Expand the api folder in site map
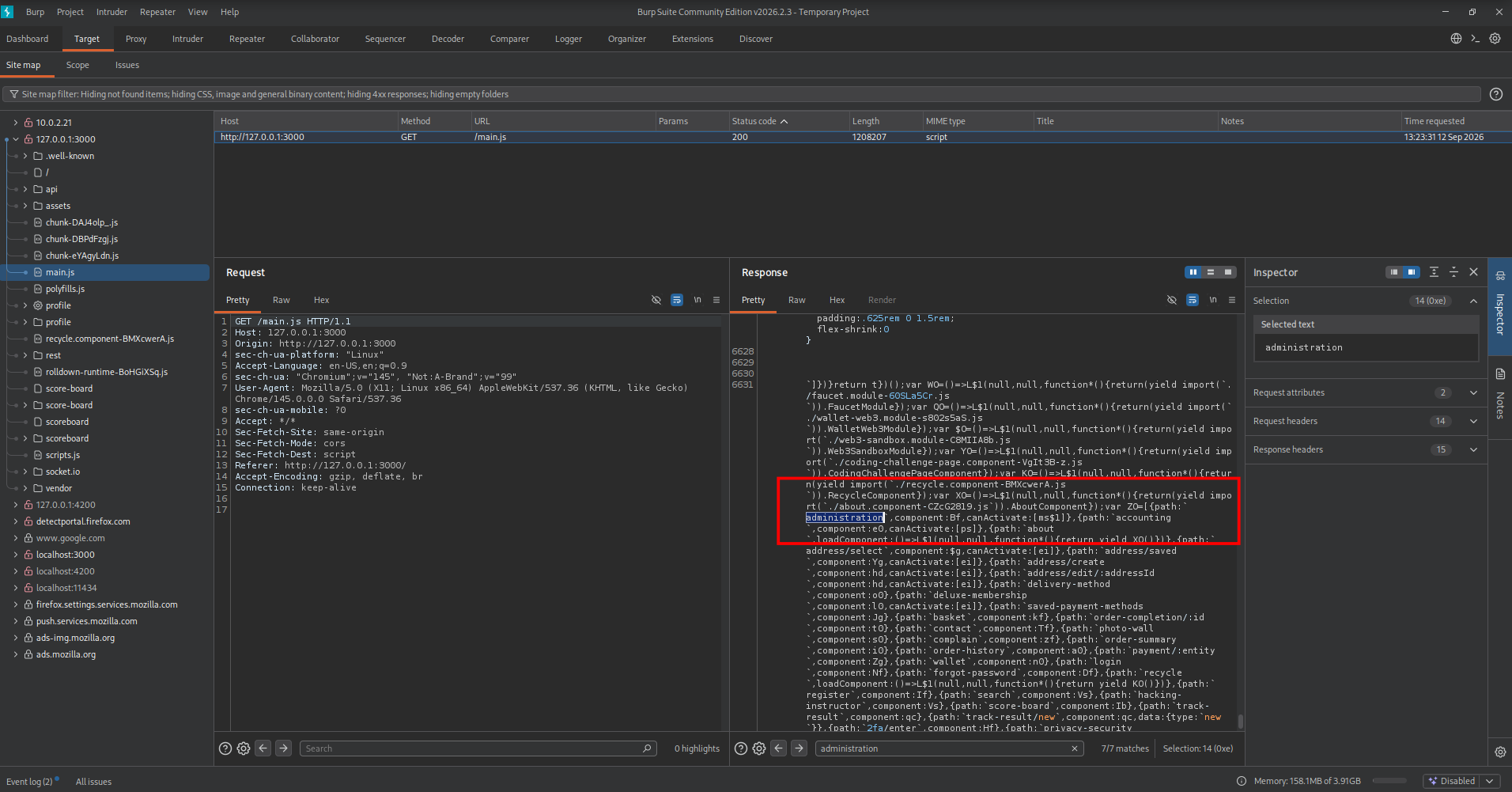Screen dimensions: 1512x792 pyautogui.click(x=25, y=189)
